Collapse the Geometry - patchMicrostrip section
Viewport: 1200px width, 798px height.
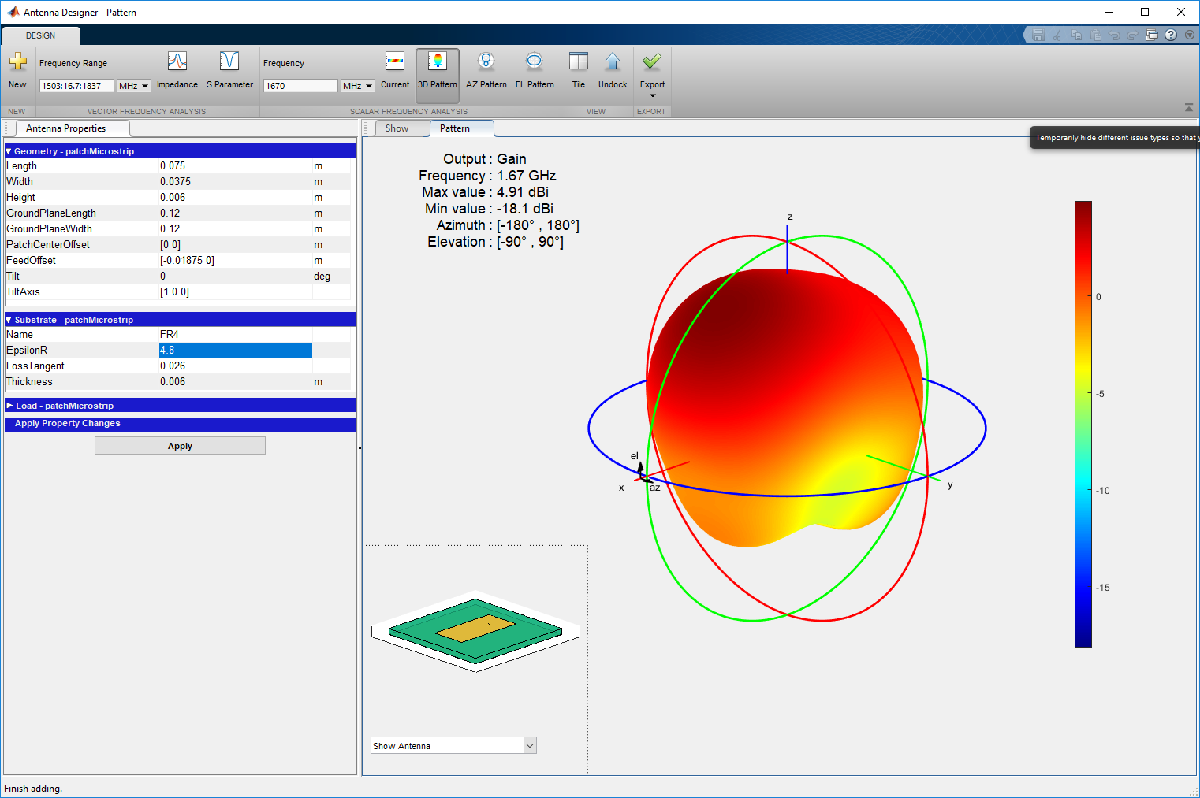pos(9,150)
